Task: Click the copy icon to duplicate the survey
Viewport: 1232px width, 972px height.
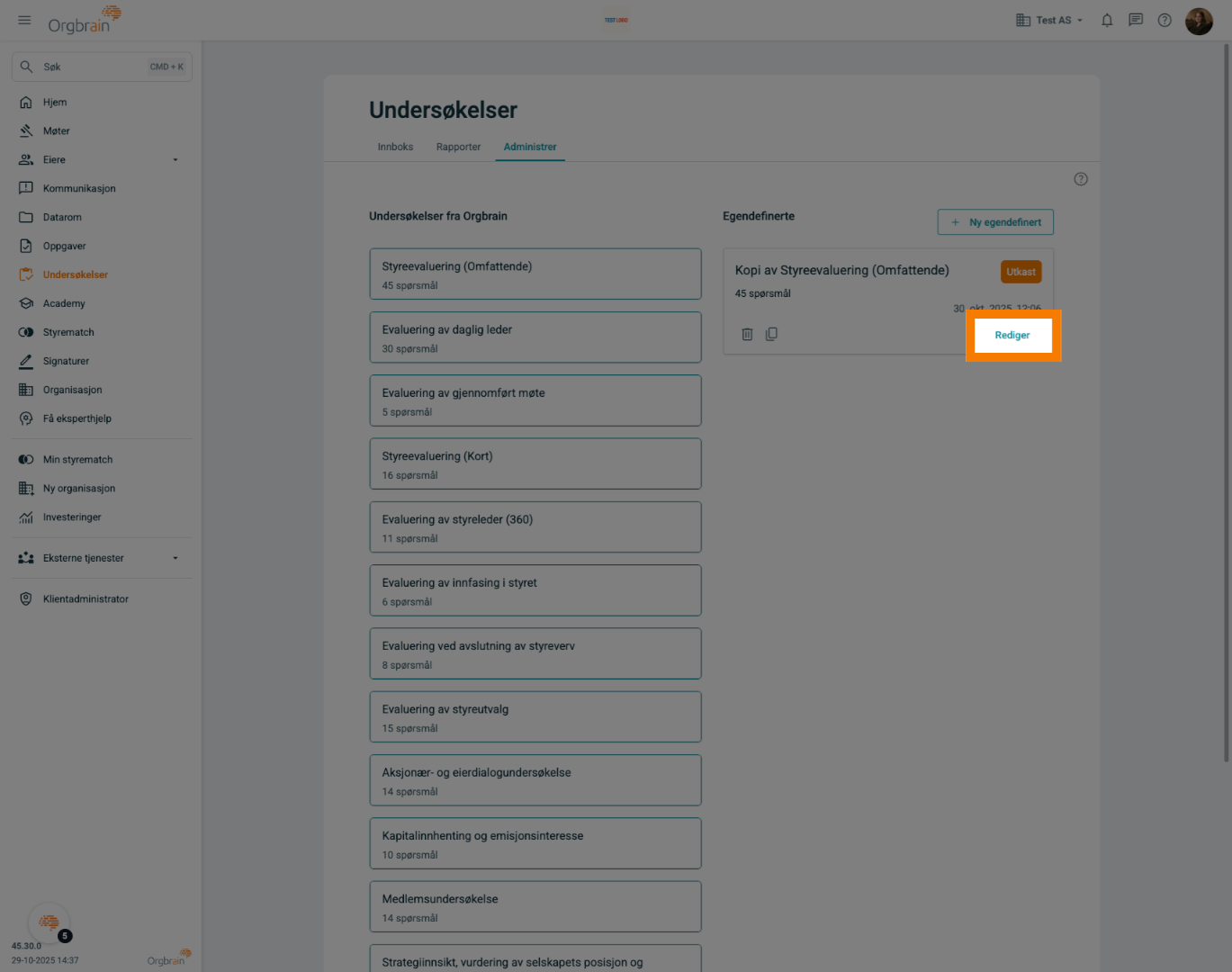Action: pos(771,334)
